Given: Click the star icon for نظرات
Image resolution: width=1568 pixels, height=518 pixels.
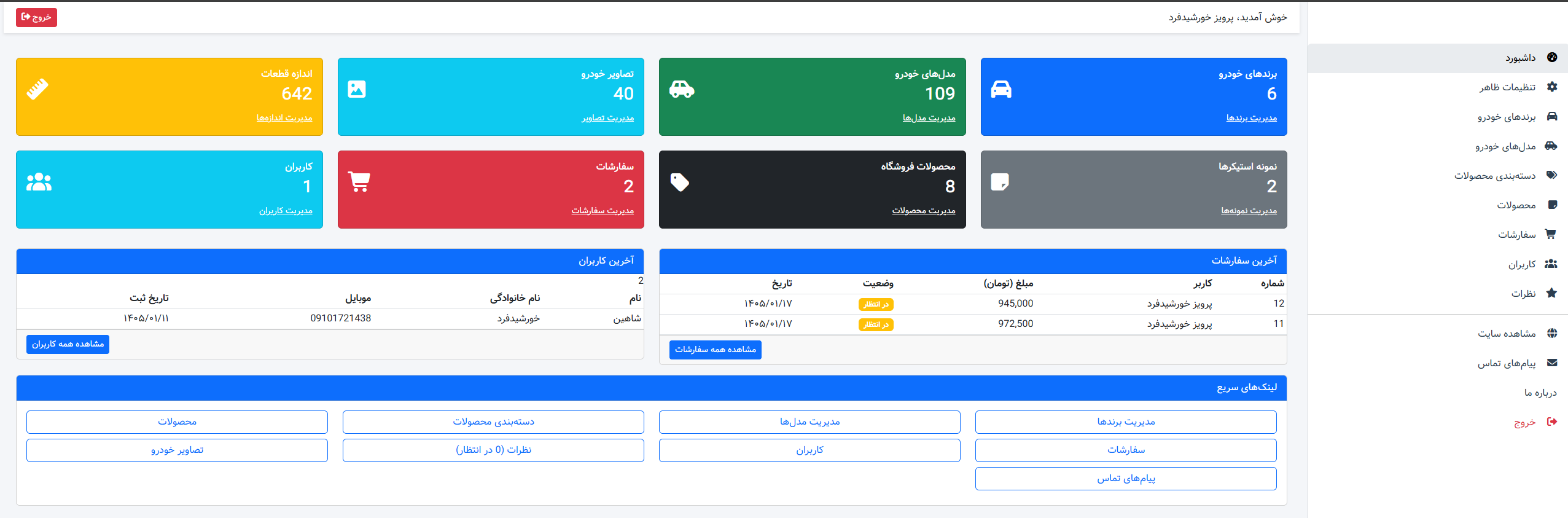Looking at the screenshot, I should (x=1551, y=294).
